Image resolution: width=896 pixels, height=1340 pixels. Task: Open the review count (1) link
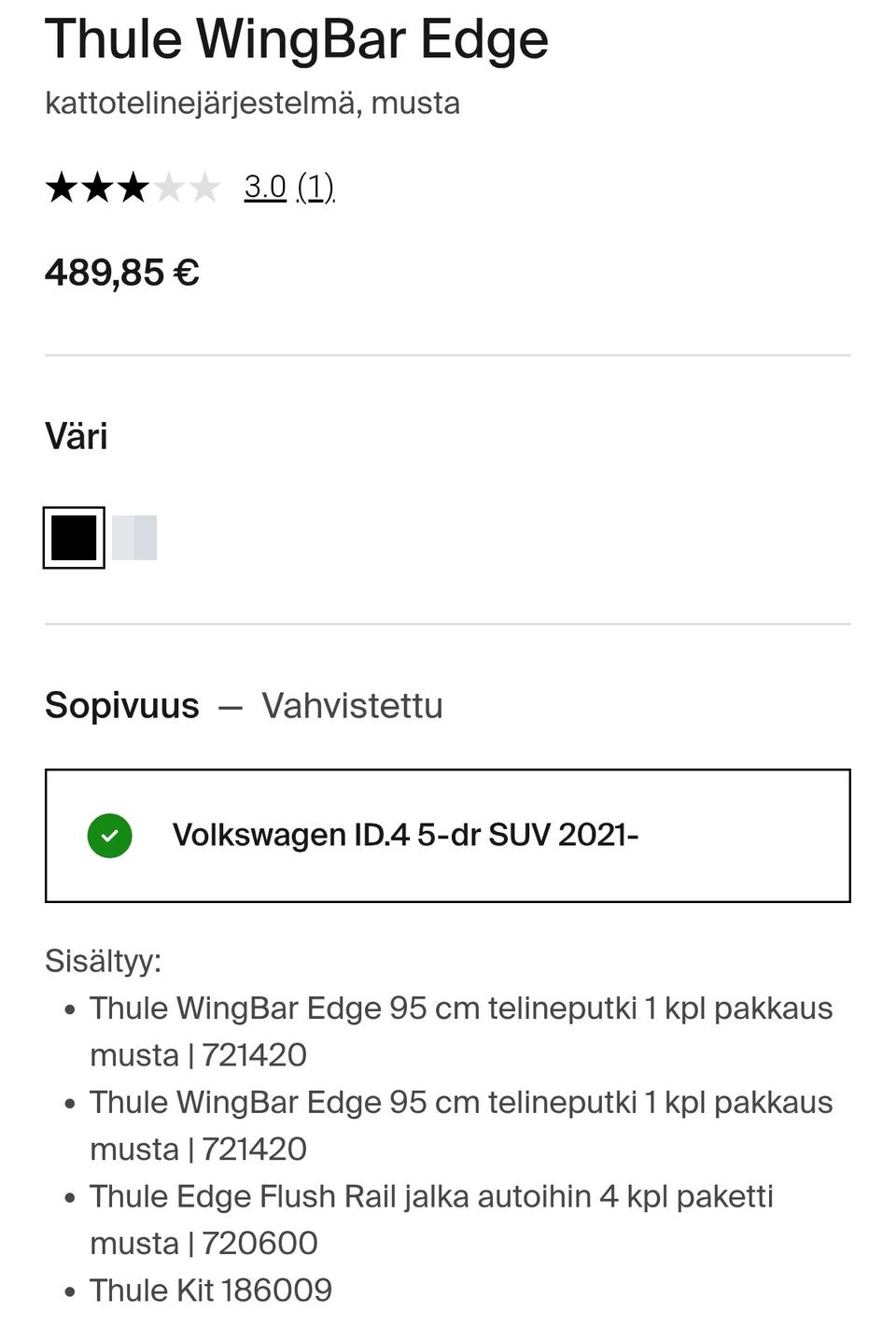tap(315, 188)
